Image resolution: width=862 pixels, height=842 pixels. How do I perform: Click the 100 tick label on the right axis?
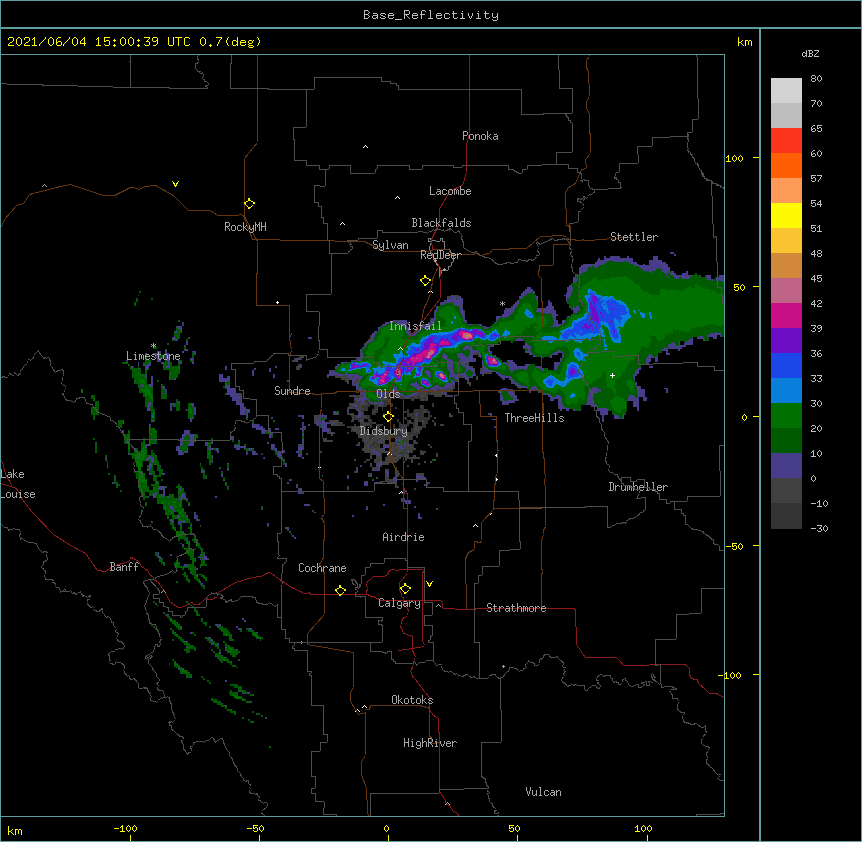point(734,158)
